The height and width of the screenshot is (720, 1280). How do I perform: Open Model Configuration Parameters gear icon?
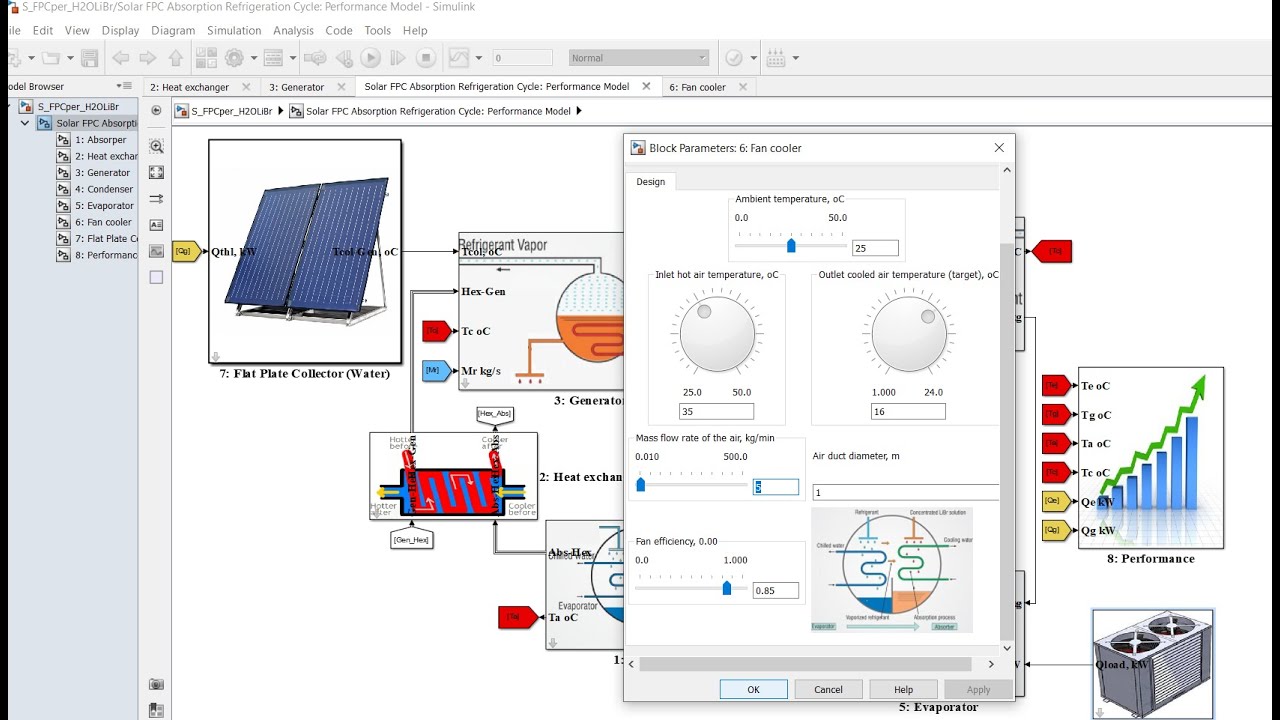(235, 58)
